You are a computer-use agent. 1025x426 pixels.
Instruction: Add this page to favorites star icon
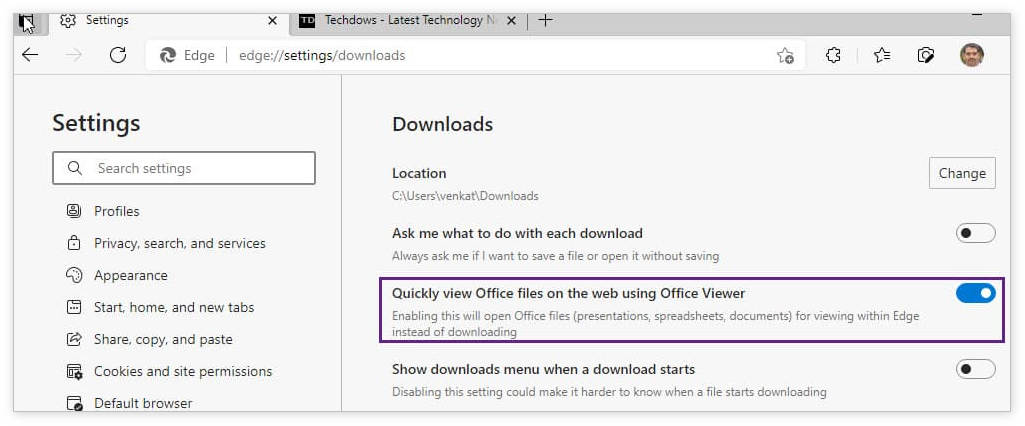pos(785,56)
